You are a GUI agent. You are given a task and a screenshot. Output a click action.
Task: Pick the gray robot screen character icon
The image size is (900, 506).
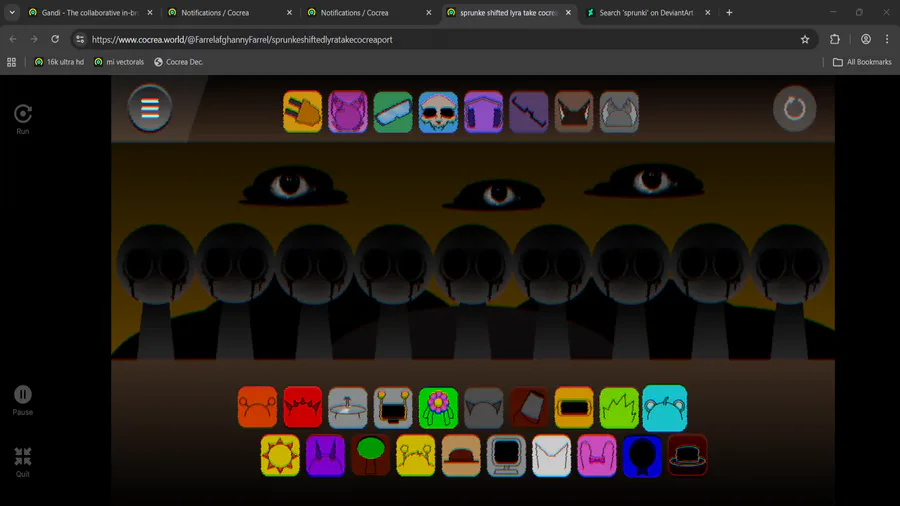(393, 407)
